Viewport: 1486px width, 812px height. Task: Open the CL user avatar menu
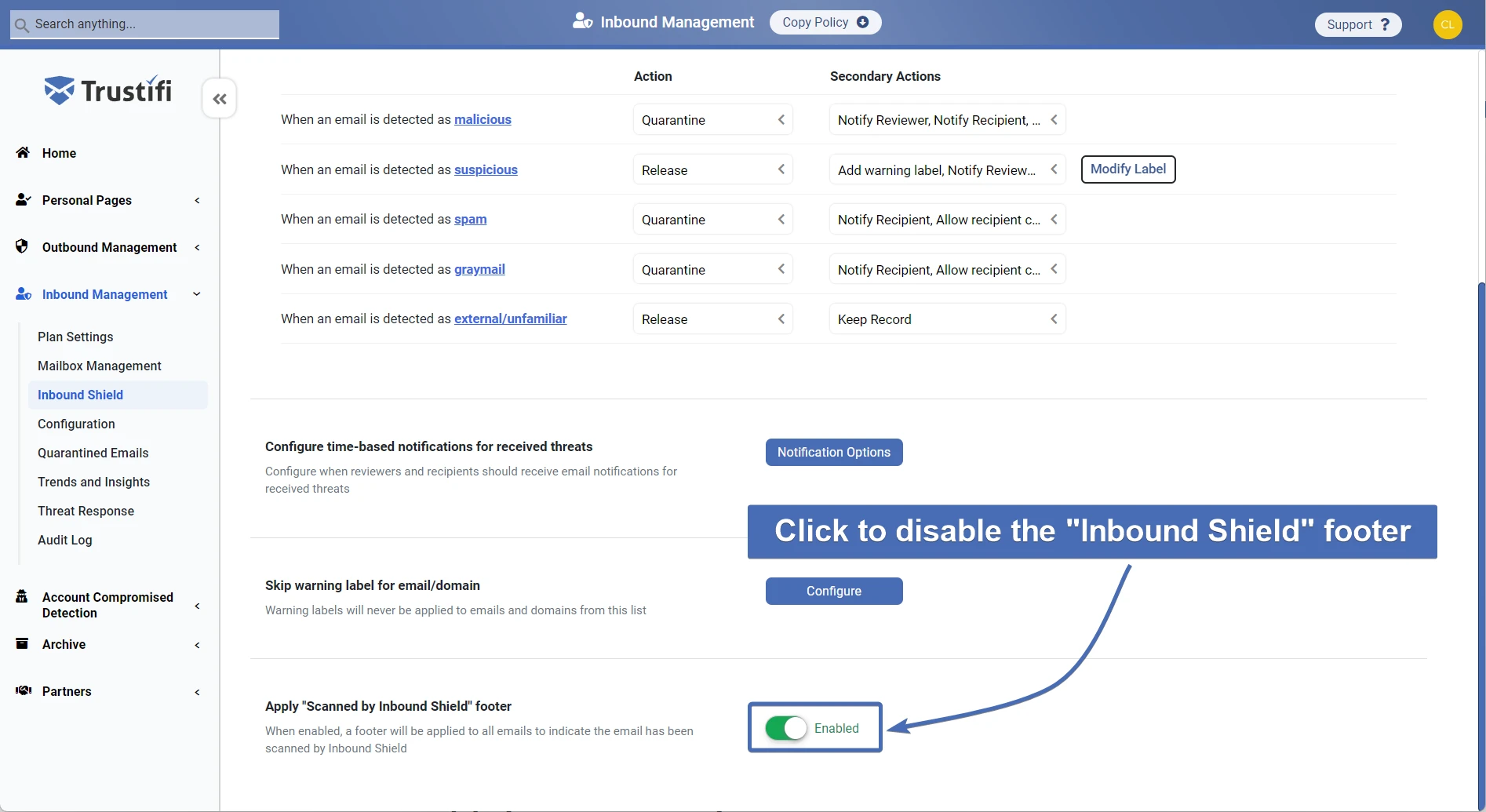coord(1447,24)
